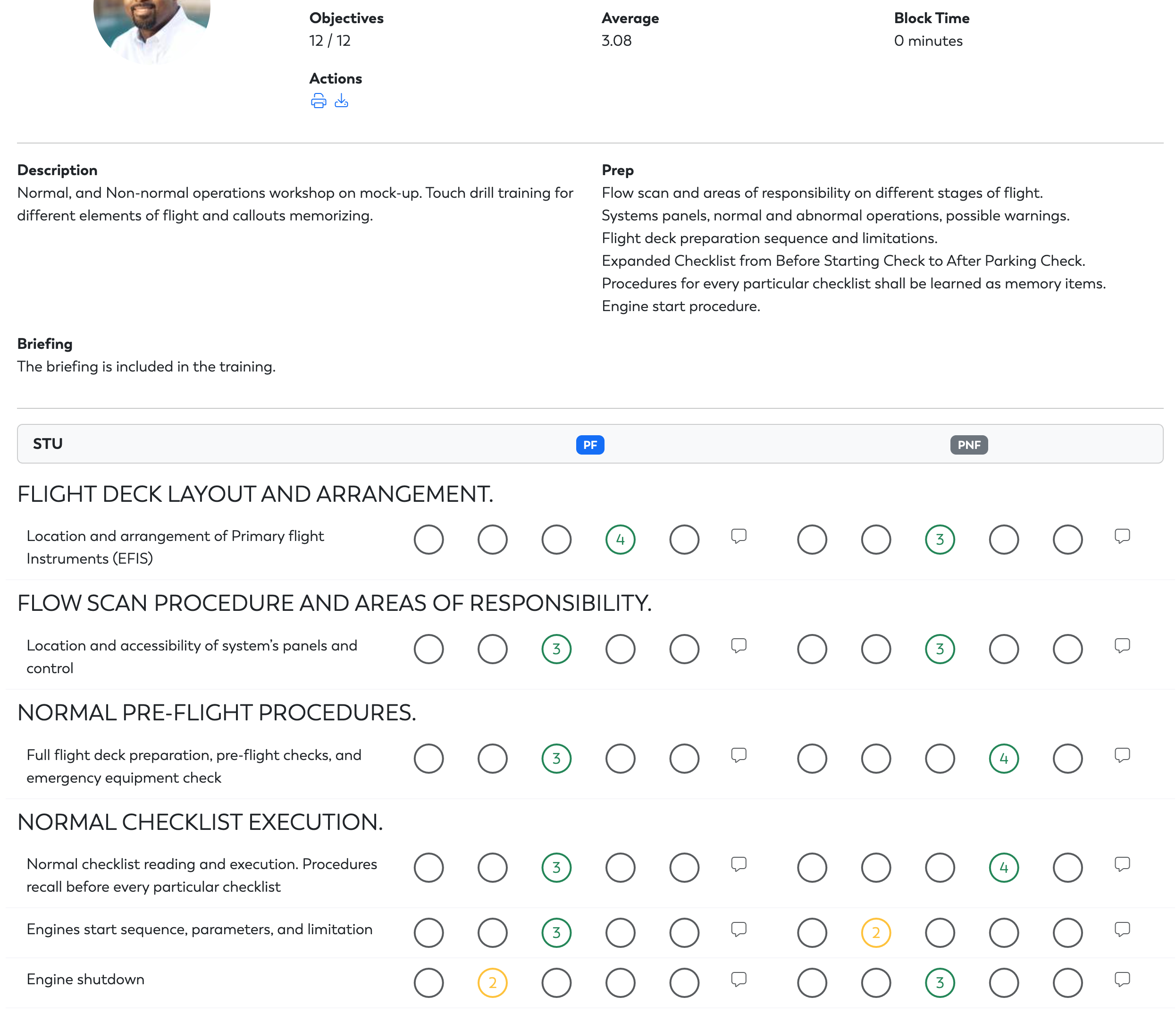
Task: Open PF comment for system's panels row
Action: point(739,645)
